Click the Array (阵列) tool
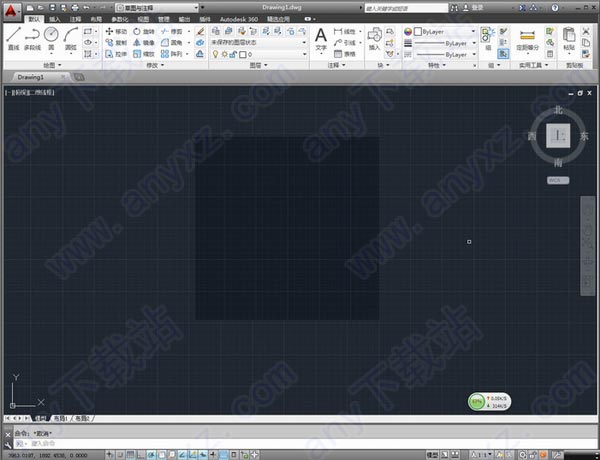Screen dimensions: 600x460 coord(171,54)
